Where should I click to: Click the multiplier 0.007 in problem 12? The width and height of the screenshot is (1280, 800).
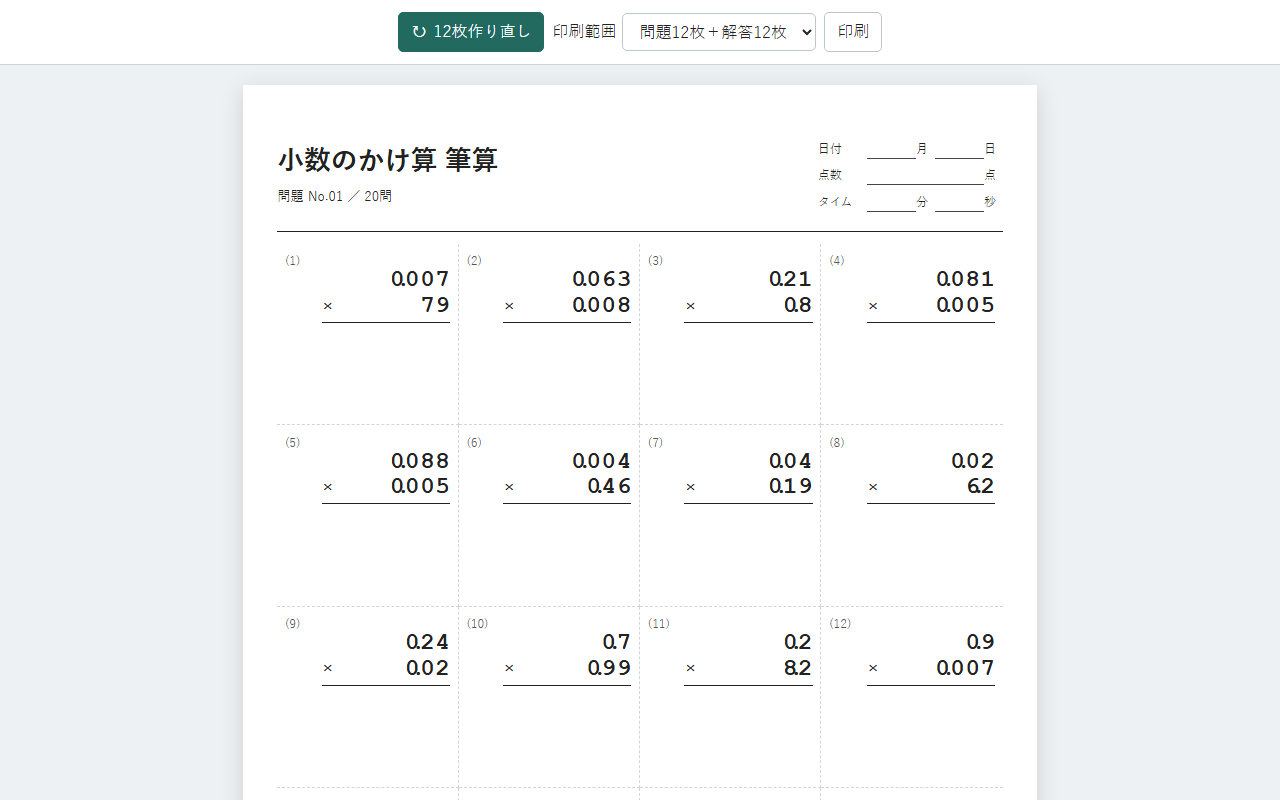(x=965, y=668)
